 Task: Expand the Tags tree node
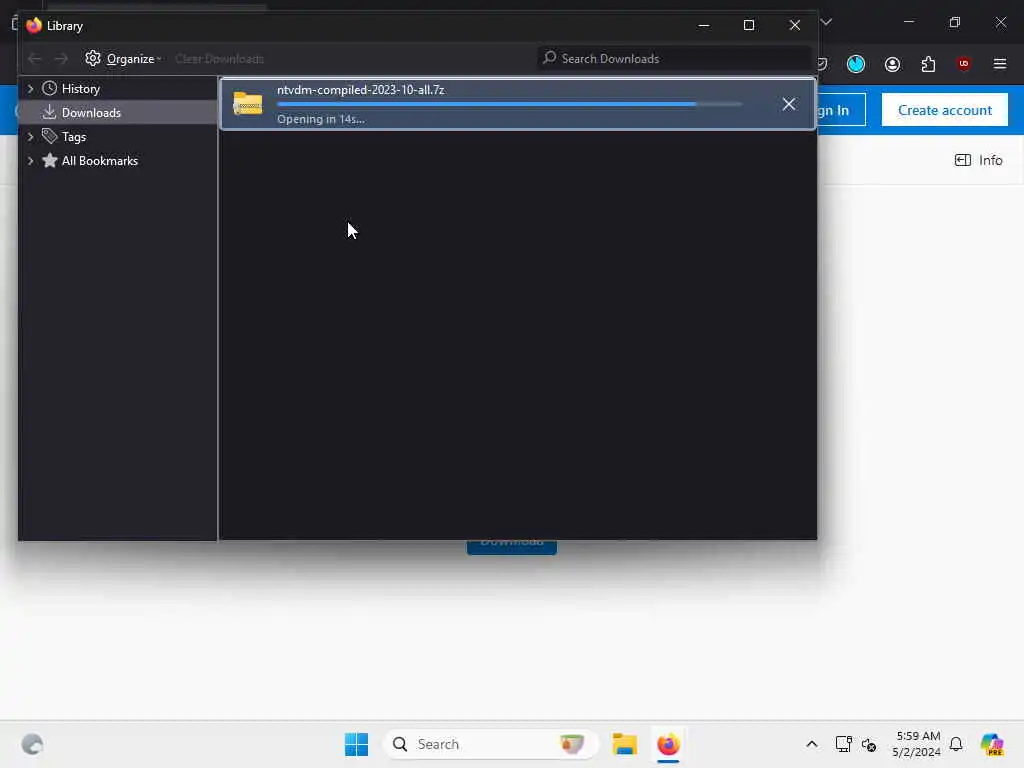click(x=30, y=136)
